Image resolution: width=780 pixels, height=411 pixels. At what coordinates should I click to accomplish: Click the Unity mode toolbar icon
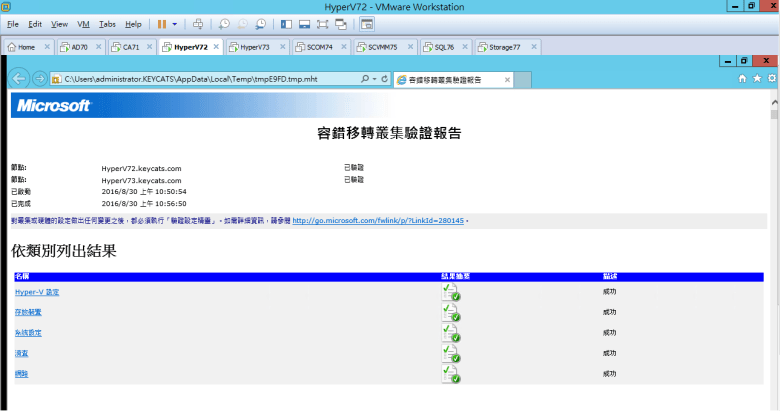coord(341,23)
